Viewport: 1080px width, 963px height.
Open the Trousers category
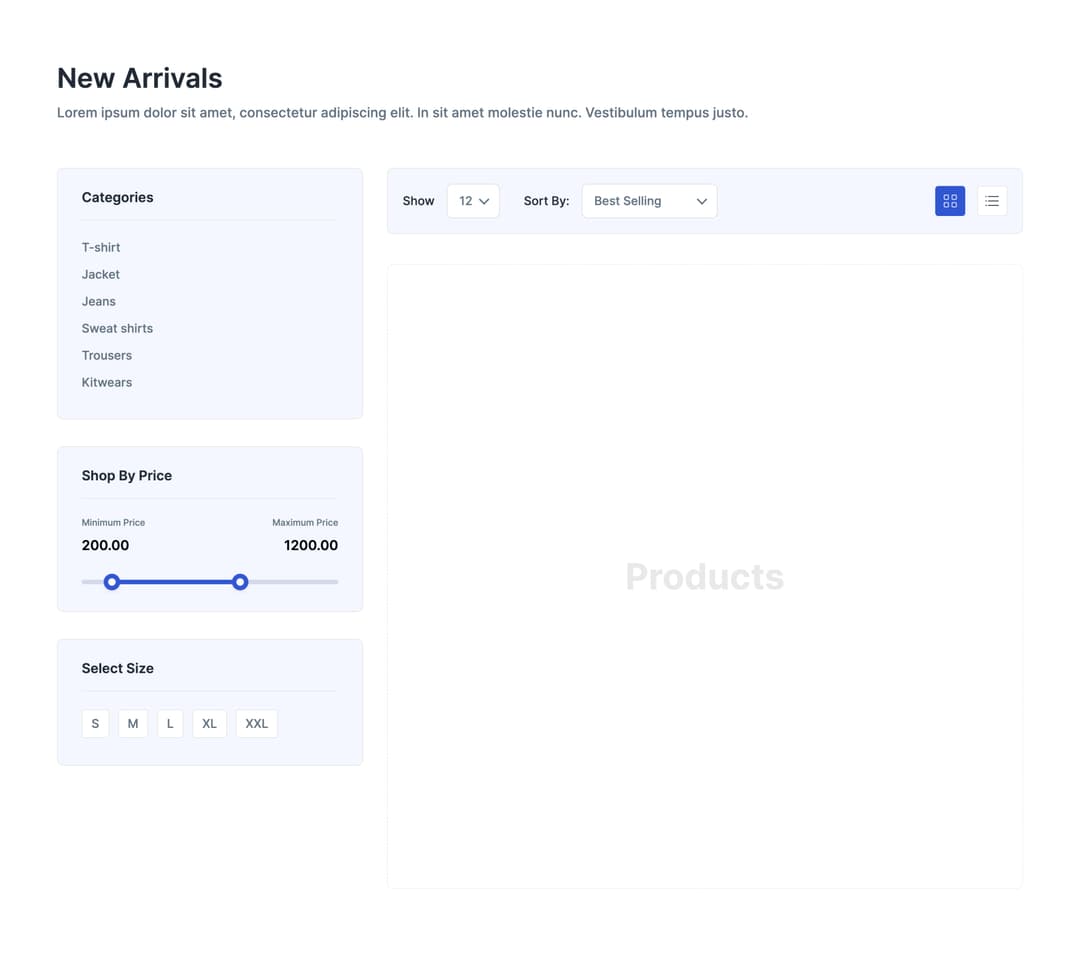pos(107,355)
